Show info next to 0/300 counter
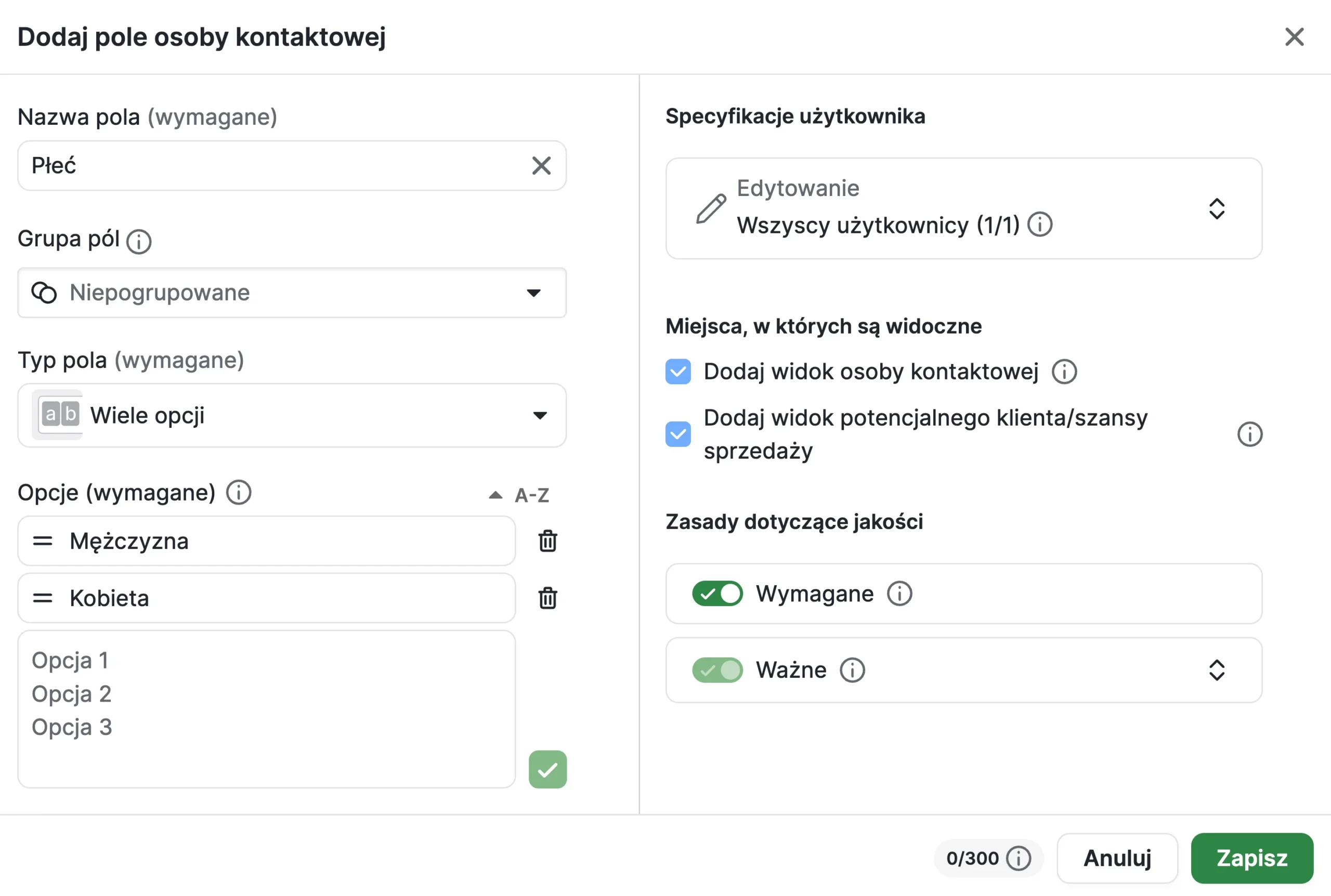This screenshot has height=896, width=1331. [1019, 858]
